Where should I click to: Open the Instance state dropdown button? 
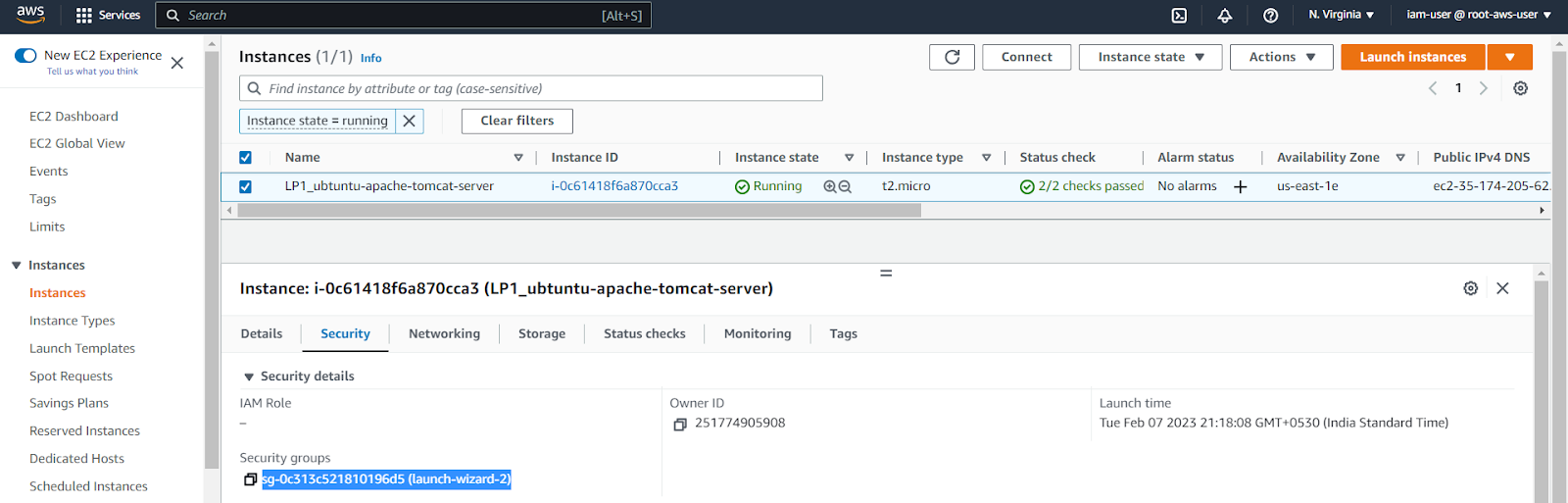coord(1151,57)
